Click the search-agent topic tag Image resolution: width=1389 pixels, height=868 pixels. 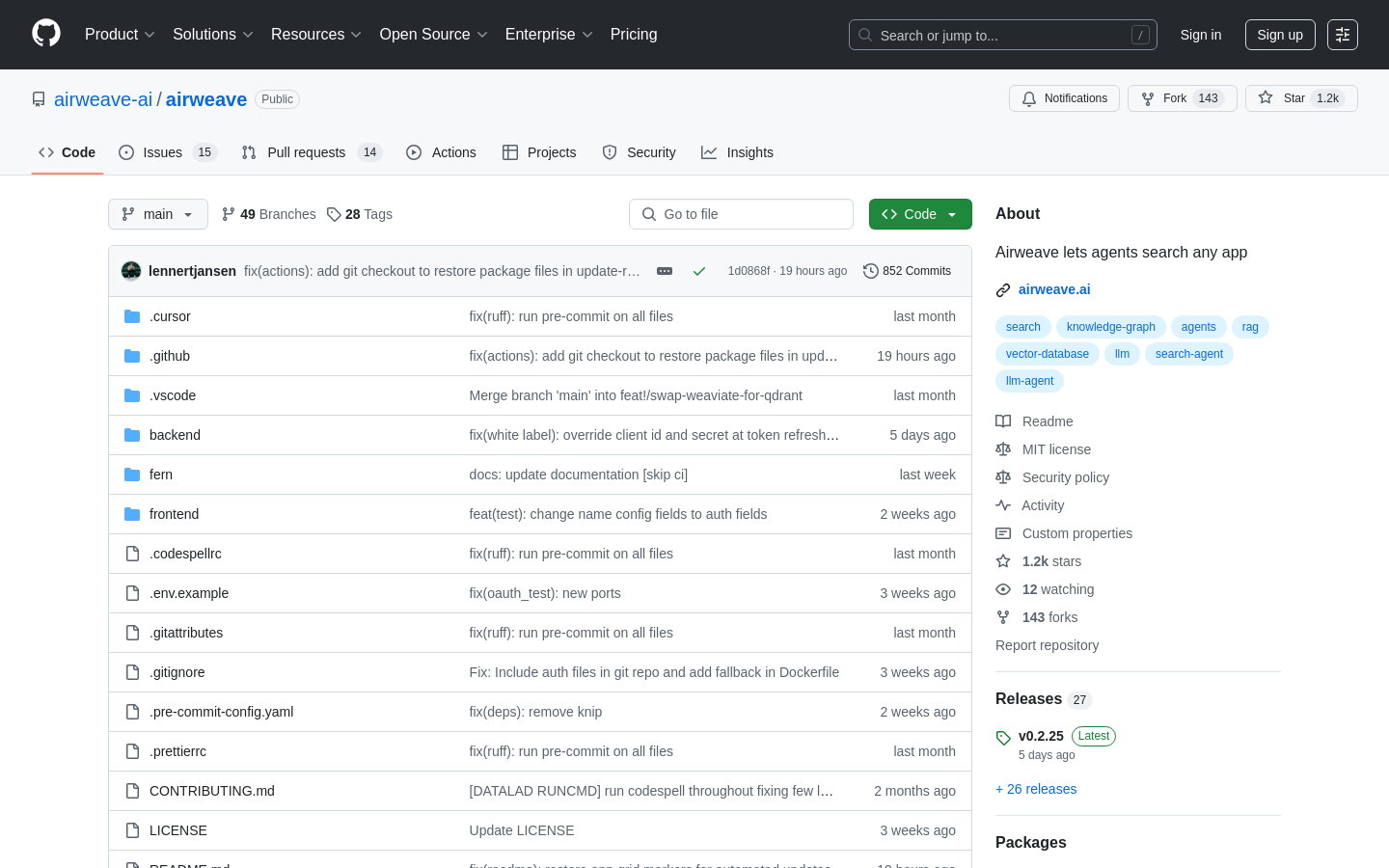[x=1189, y=354]
